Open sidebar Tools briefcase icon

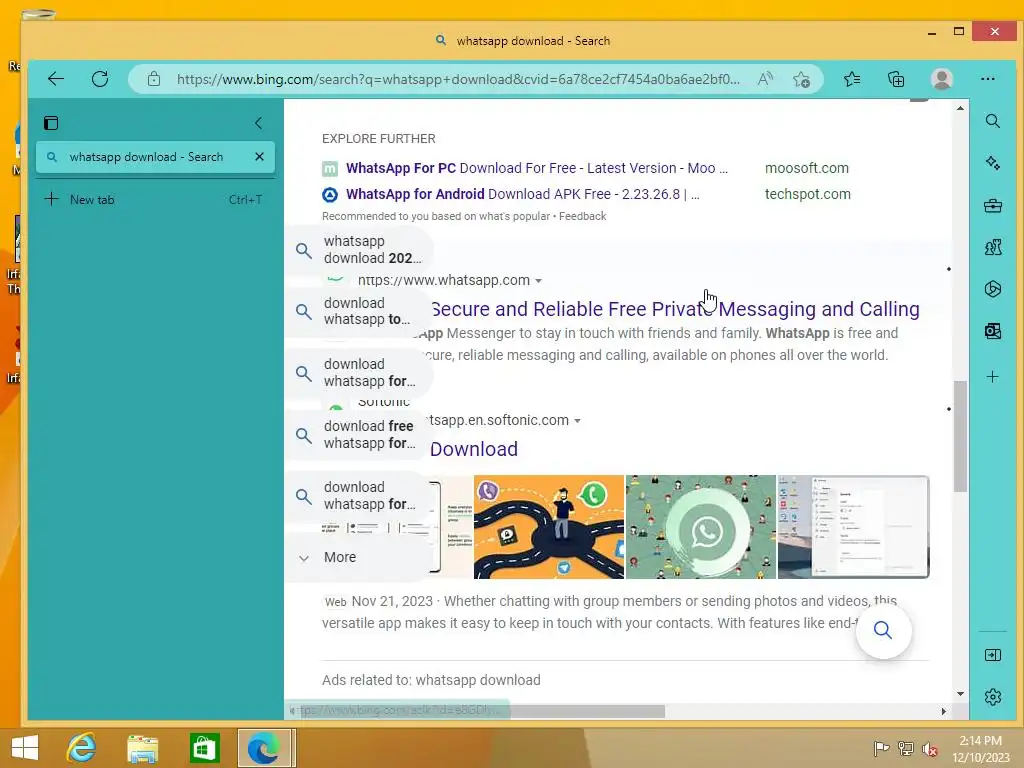pos(993,206)
